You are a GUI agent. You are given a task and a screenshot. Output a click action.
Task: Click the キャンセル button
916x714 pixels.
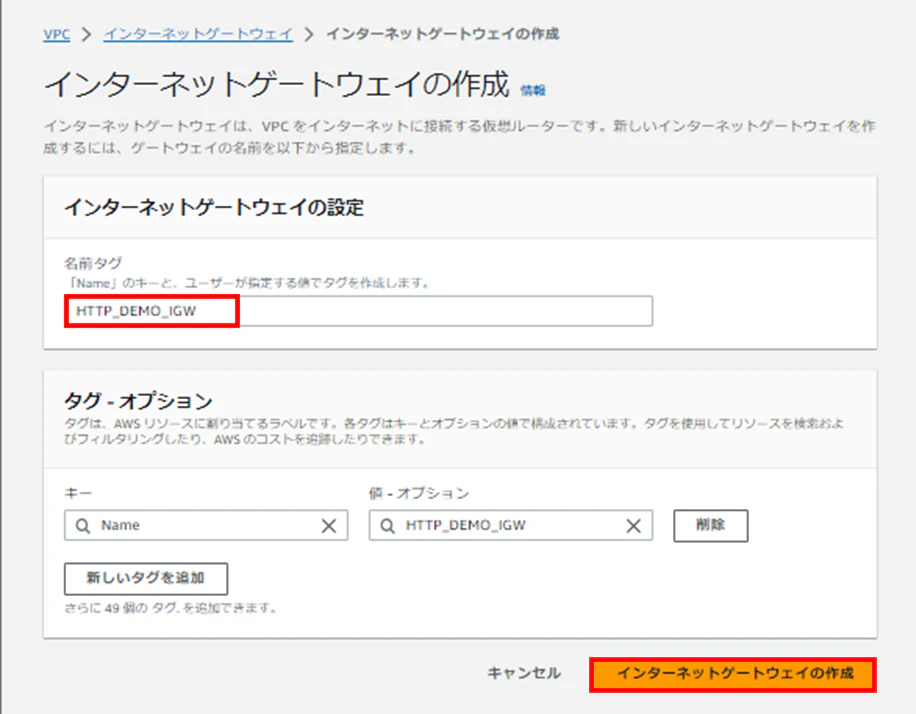pos(524,674)
